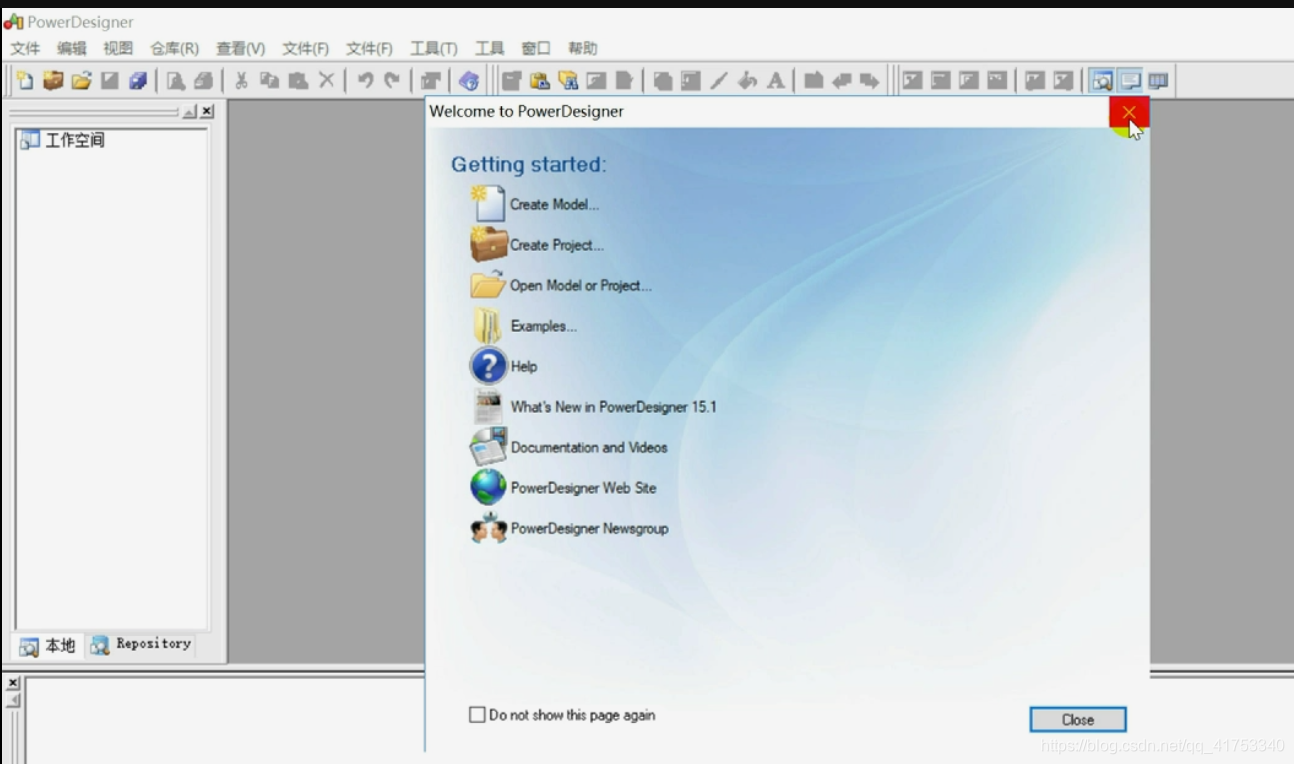Image resolution: width=1294 pixels, height=764 pixels.
Task: Click the Open folder toolbar icon
Action: [81, 81]
